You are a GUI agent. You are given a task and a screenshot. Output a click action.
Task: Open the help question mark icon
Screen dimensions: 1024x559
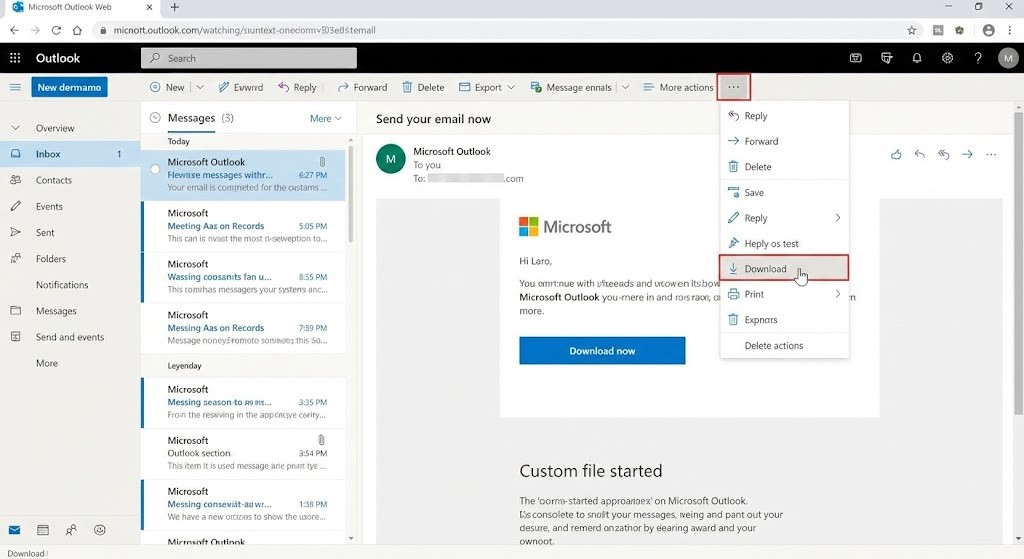[978, 58]
